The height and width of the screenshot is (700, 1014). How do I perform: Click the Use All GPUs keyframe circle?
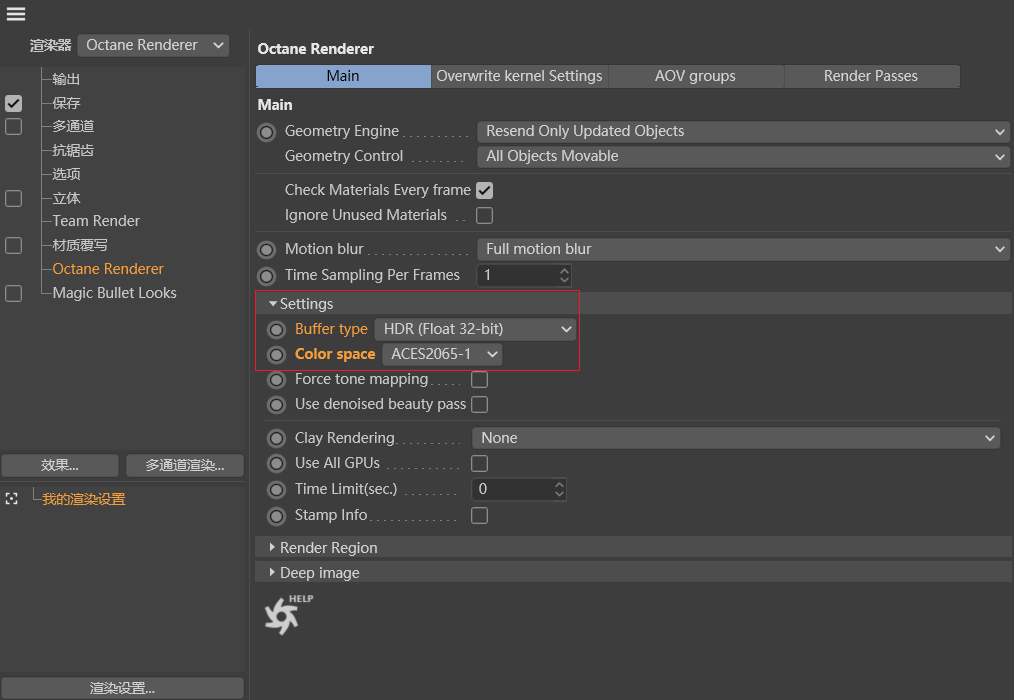point(277,464)
